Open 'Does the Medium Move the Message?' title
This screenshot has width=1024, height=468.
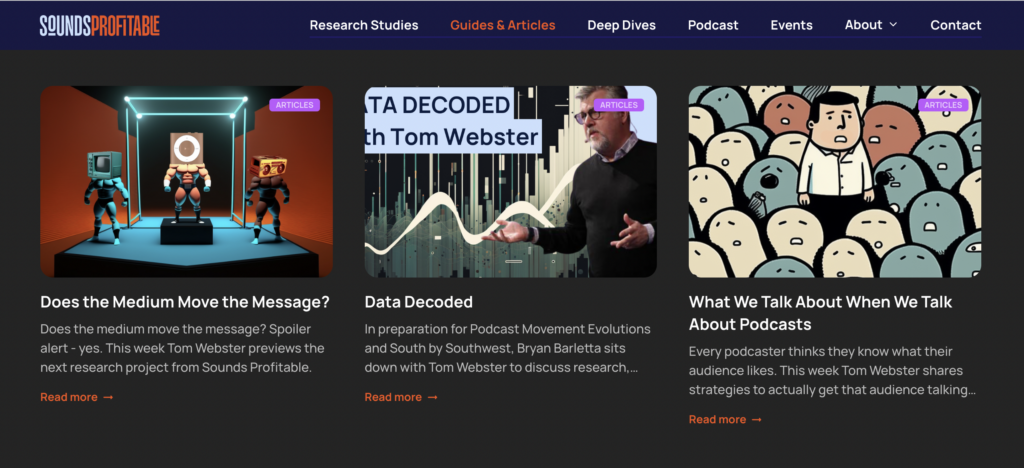pos(185,302)
